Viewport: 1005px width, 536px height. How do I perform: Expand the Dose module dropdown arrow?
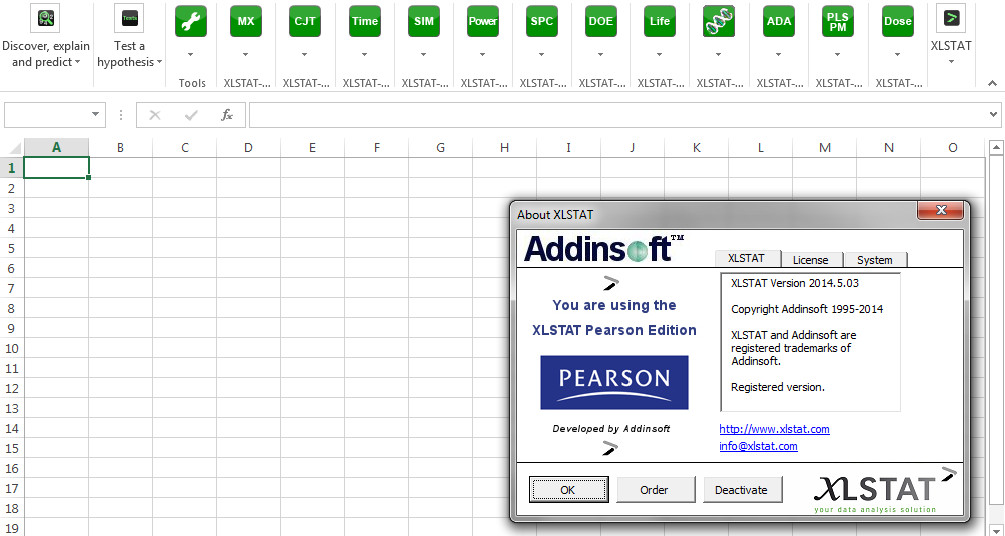[897, 54]
